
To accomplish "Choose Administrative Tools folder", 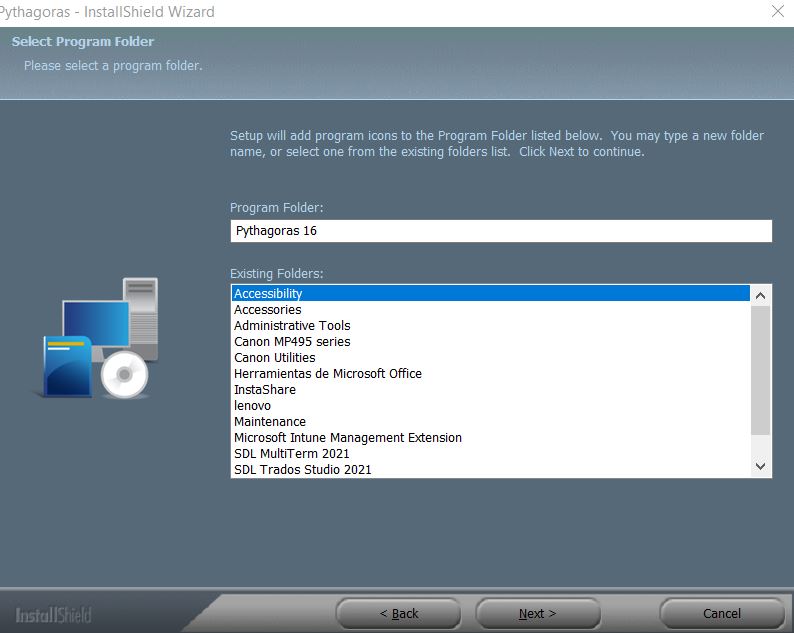I will pyautogui.click(x=491, y=326).
